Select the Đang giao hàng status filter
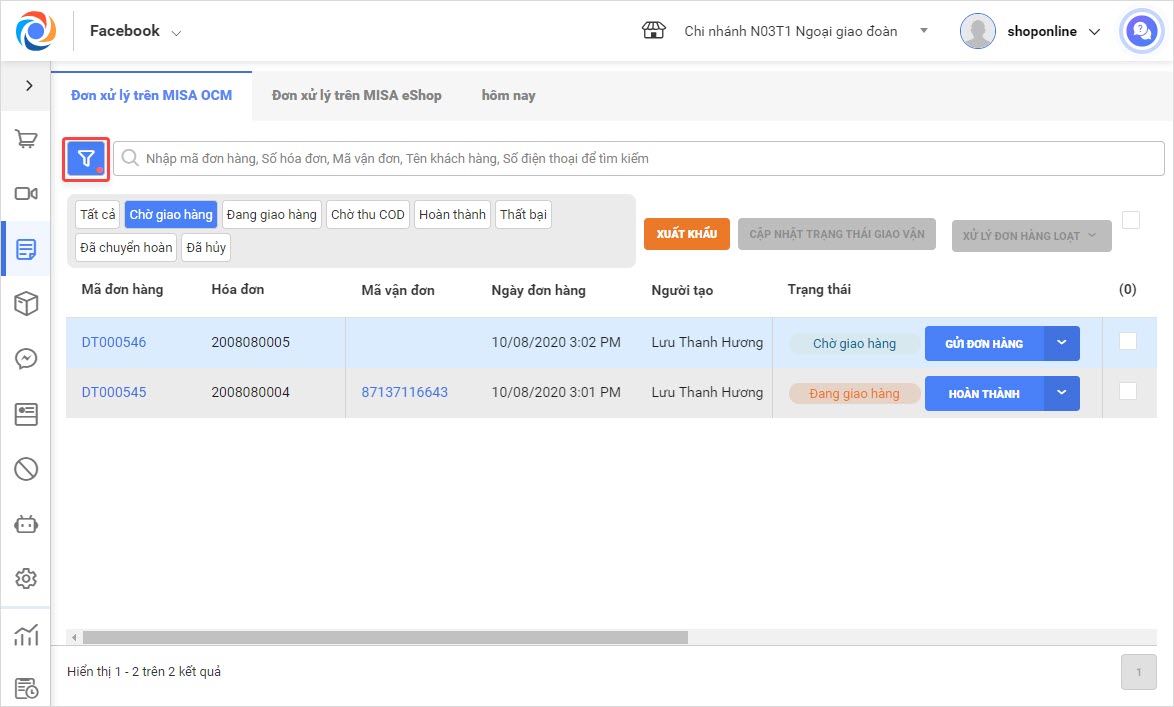 tap(271, 215)
